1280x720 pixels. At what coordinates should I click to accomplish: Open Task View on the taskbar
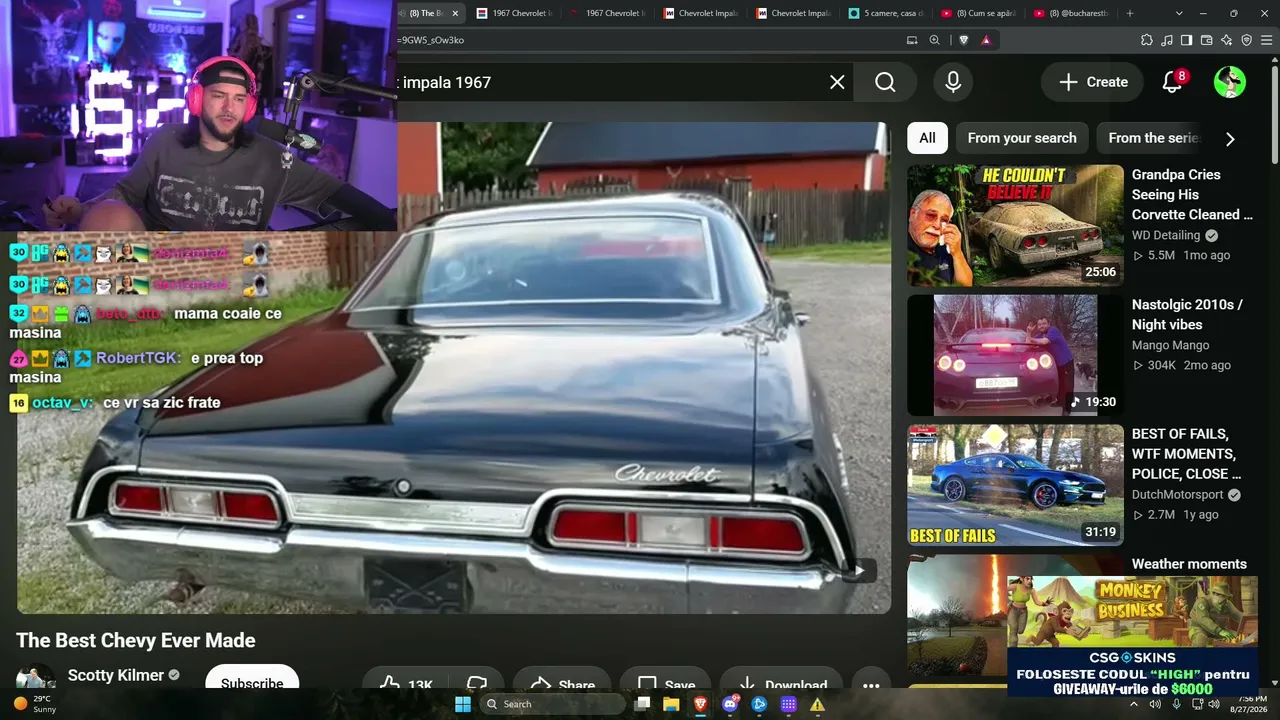[642, 704]
